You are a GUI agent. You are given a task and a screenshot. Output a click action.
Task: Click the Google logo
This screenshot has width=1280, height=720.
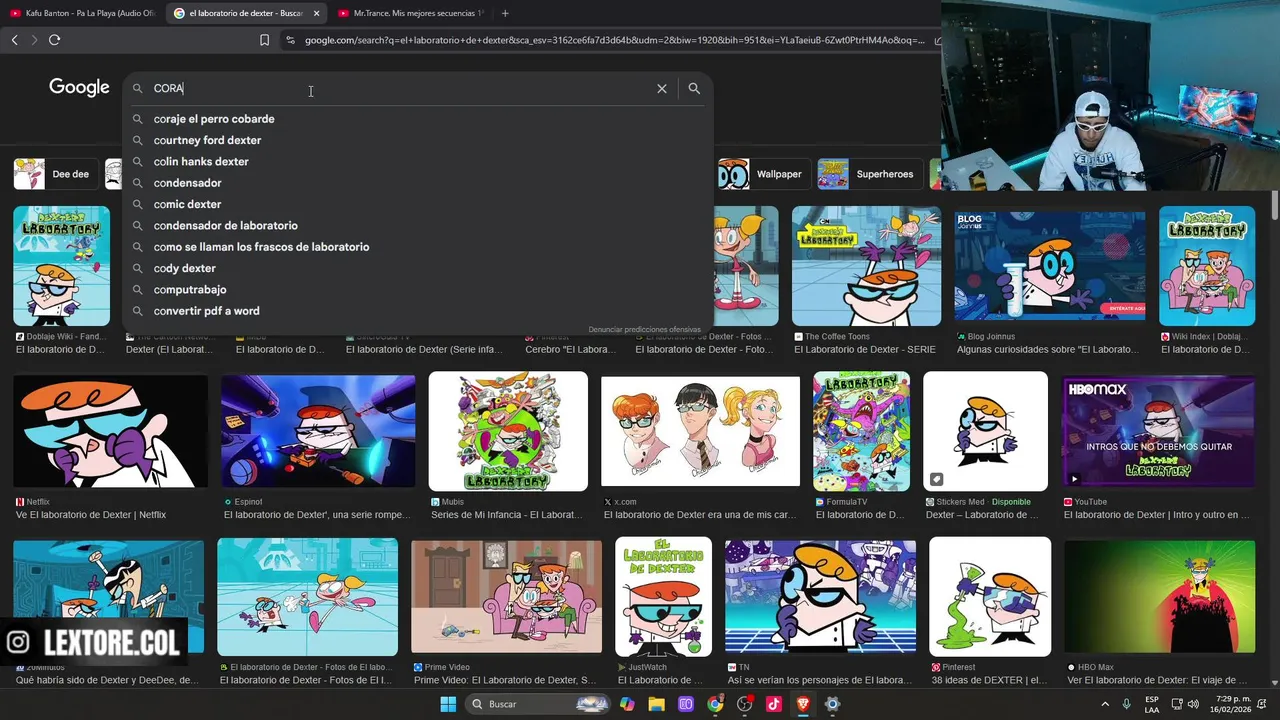[79, 88]
